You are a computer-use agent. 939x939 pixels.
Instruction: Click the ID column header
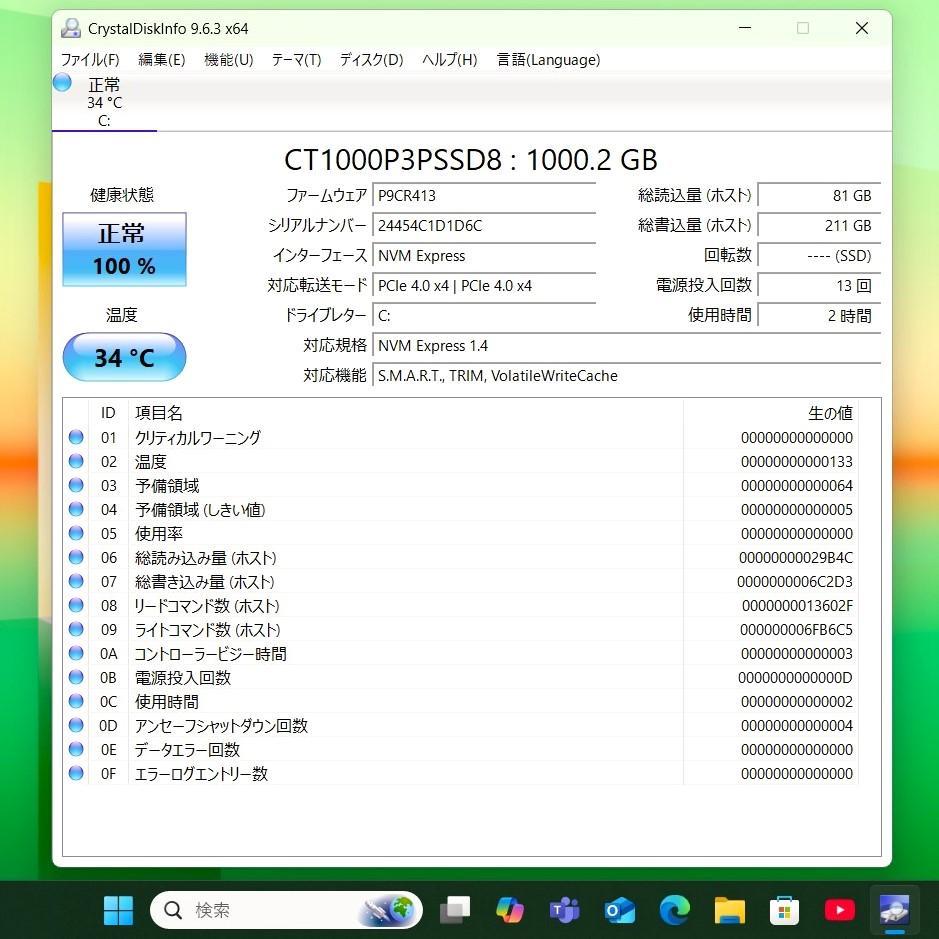coord(108,413)
